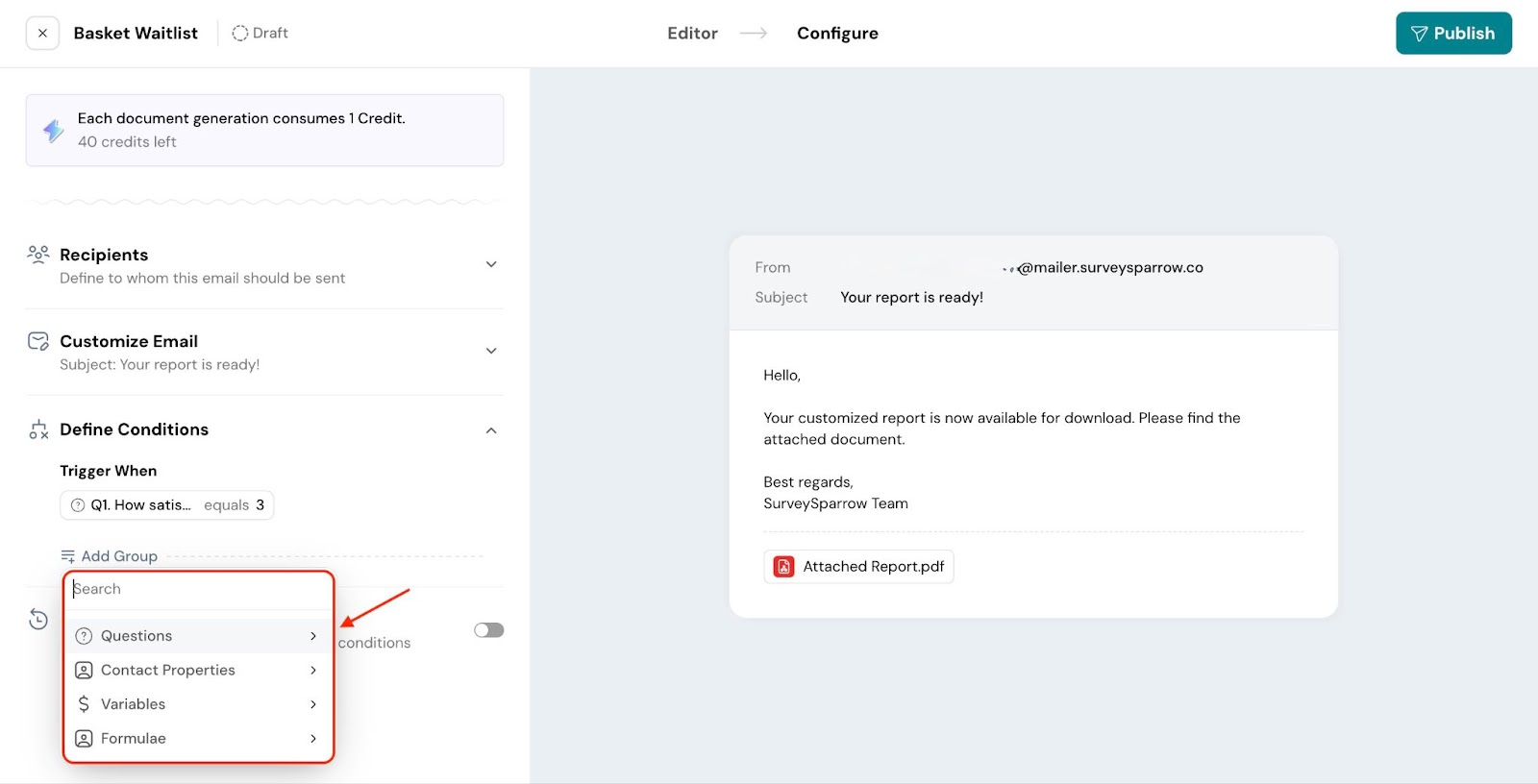
Task: Open the Questions submenu
Action: [x=197, y=636]
